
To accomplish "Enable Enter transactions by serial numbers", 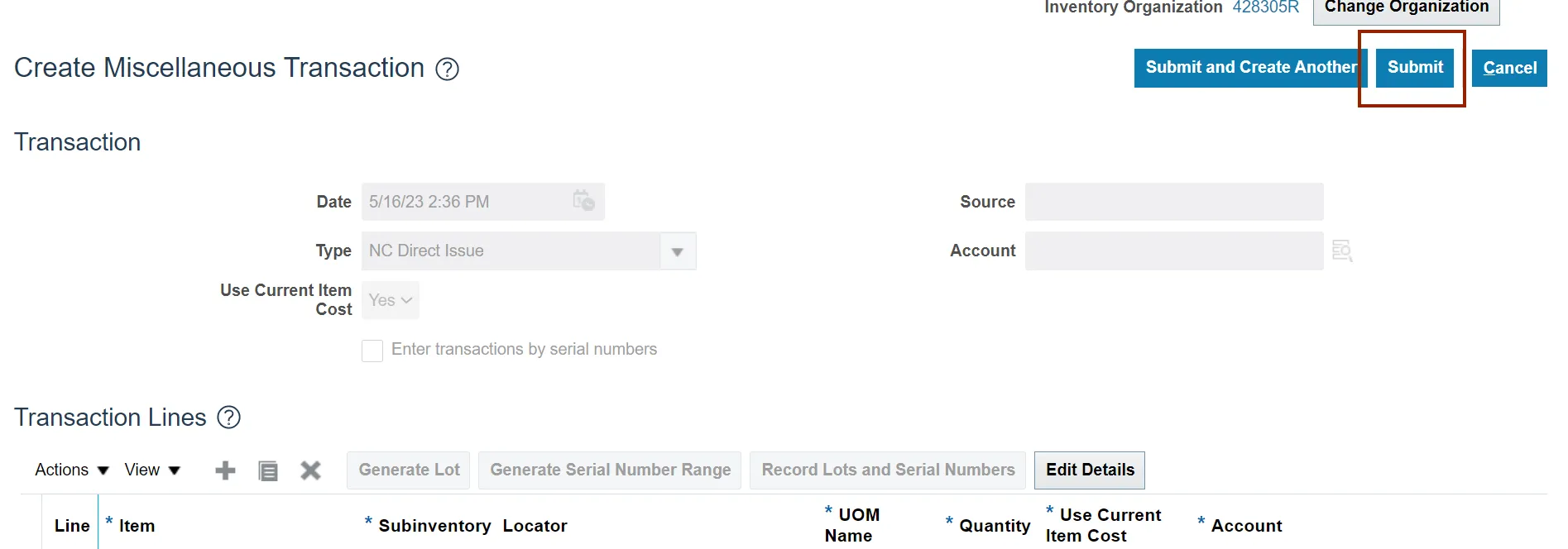I will point(372,351).
